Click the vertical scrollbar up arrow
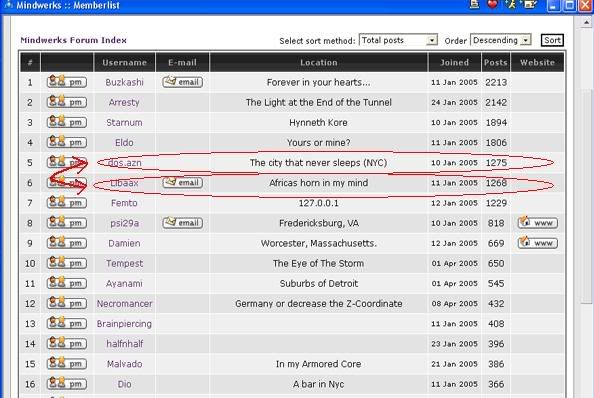The height and width of the screenshot is (398, 594). pyautogui.click(x=586, y=23)
